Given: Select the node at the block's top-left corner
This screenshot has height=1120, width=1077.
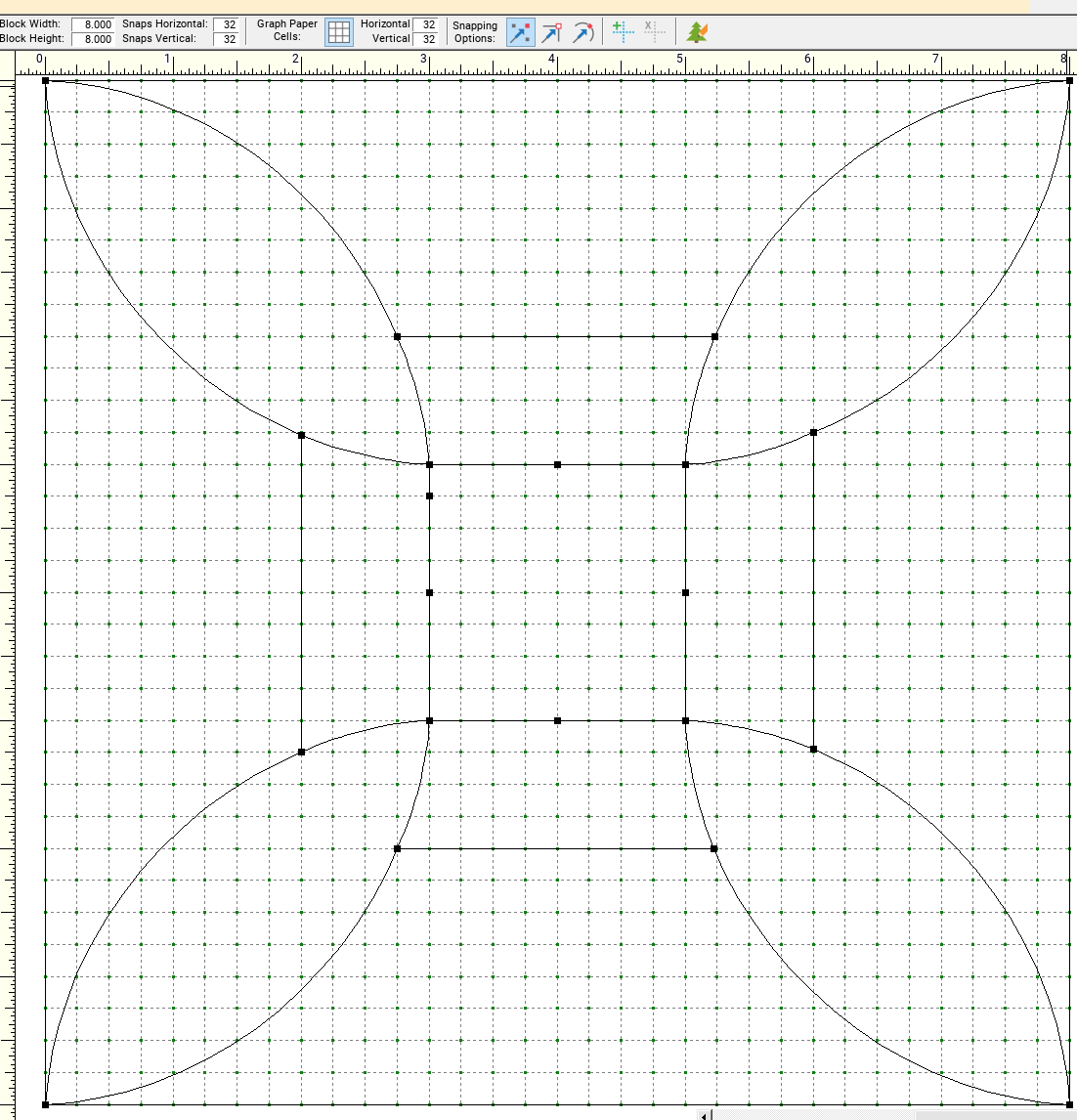Looking at the screenshot, I should 46,80.
